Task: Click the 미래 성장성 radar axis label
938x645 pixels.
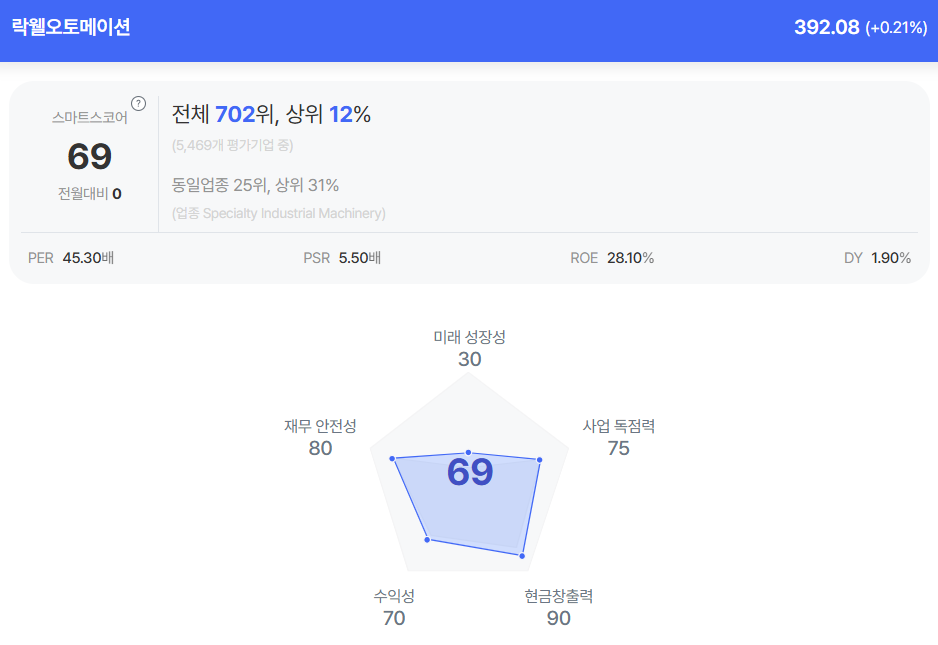Action: pos(469,337)
